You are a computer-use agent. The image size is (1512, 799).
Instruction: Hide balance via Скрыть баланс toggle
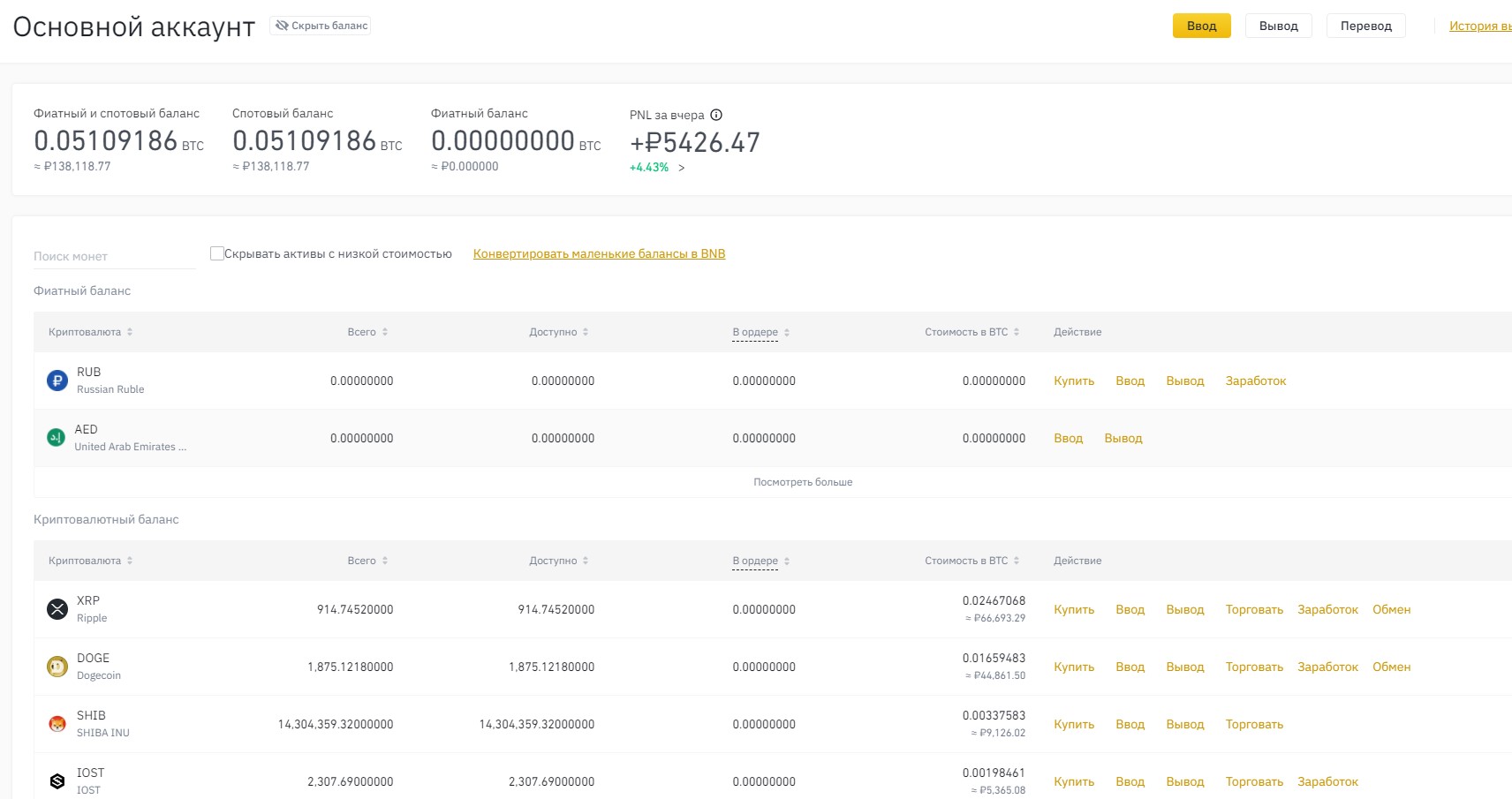(x=321, y=26)
